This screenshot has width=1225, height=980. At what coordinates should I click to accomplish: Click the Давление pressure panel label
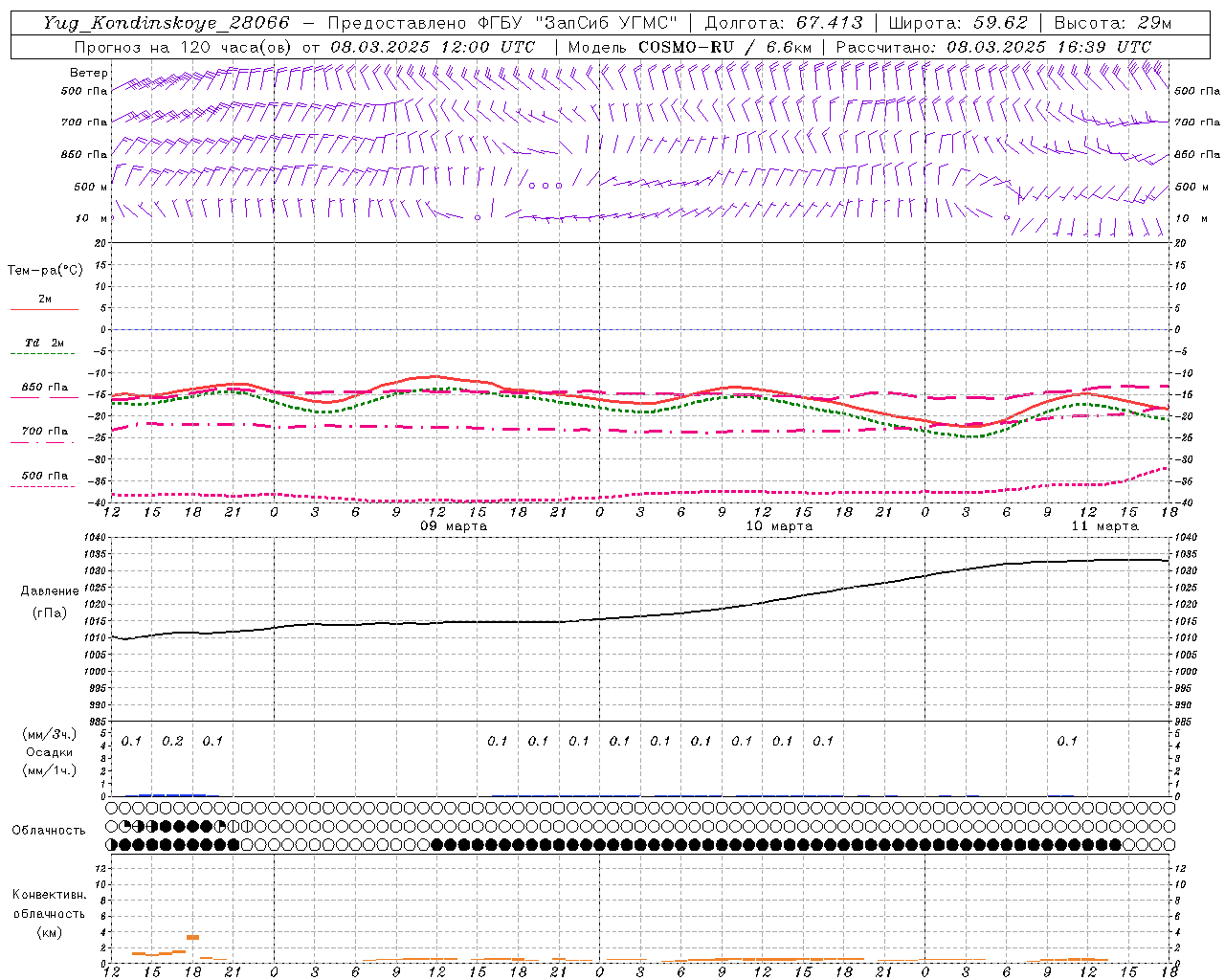(50, 591)
